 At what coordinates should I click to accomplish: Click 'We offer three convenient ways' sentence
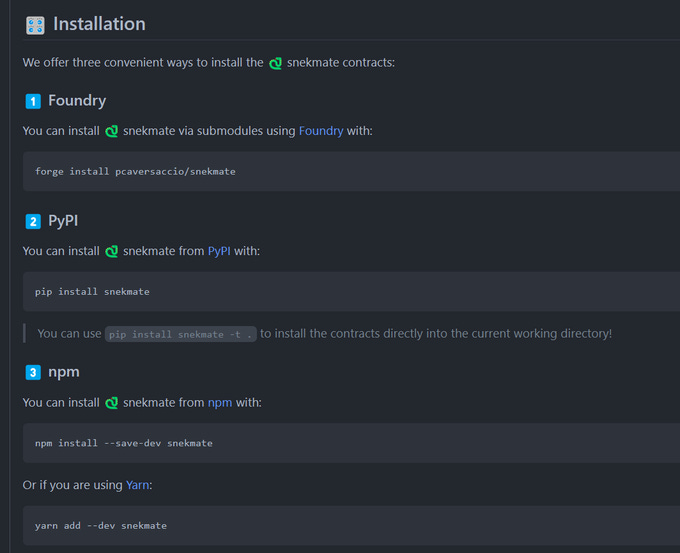(209, 63)
